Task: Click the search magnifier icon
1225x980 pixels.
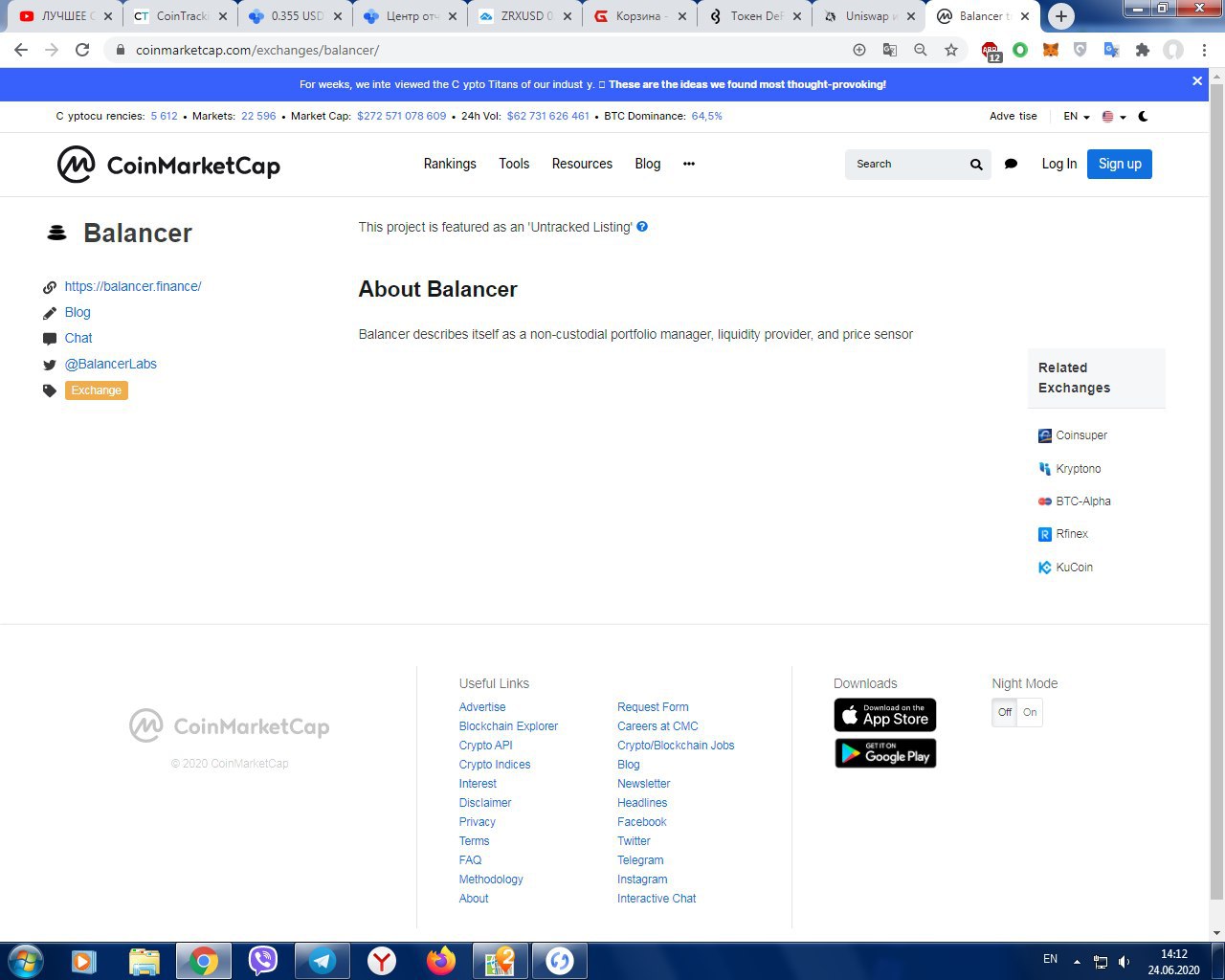Action: [976, 165]
